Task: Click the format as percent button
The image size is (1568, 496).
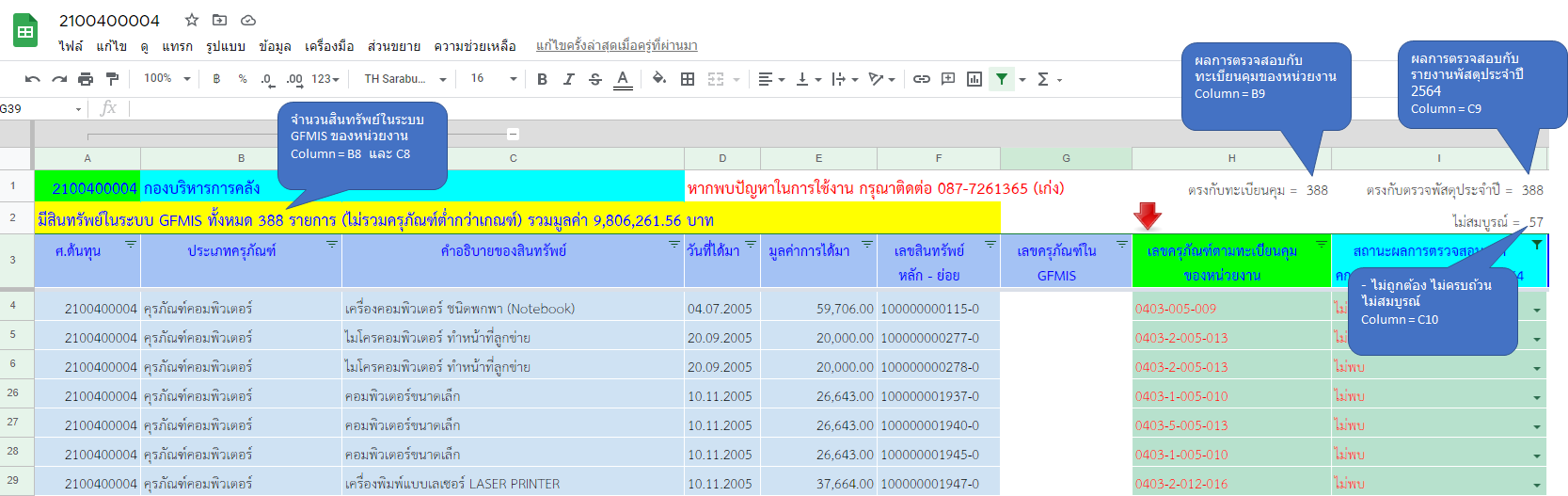Action: (243, 79)
